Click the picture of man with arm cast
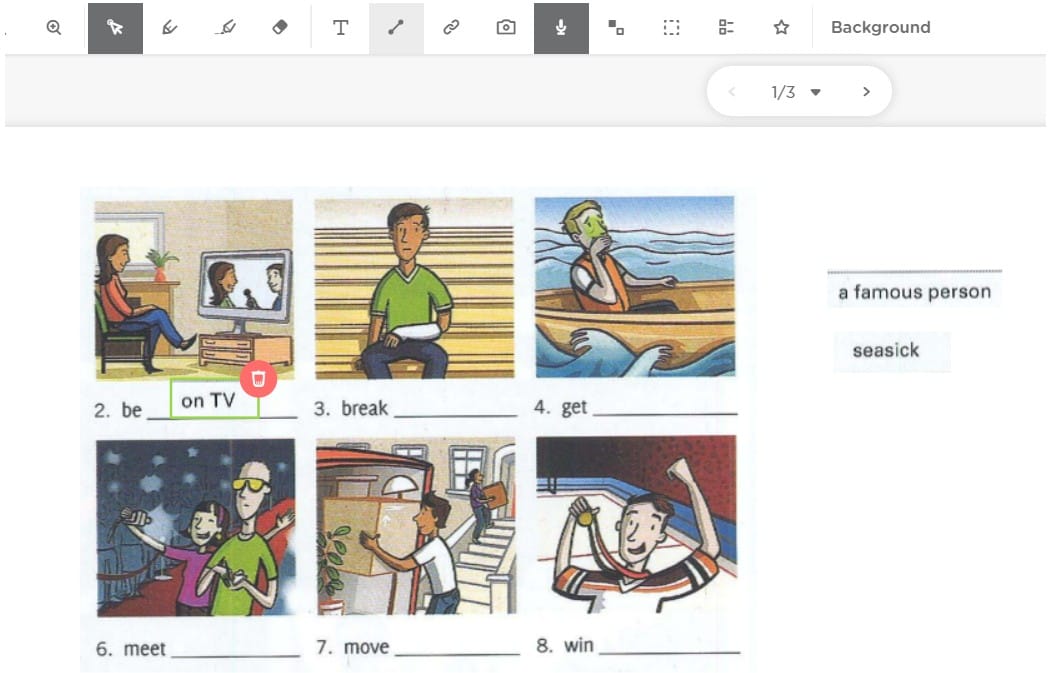The width and height of the screenshot is (1052, 673). click(x=415, y=288)
